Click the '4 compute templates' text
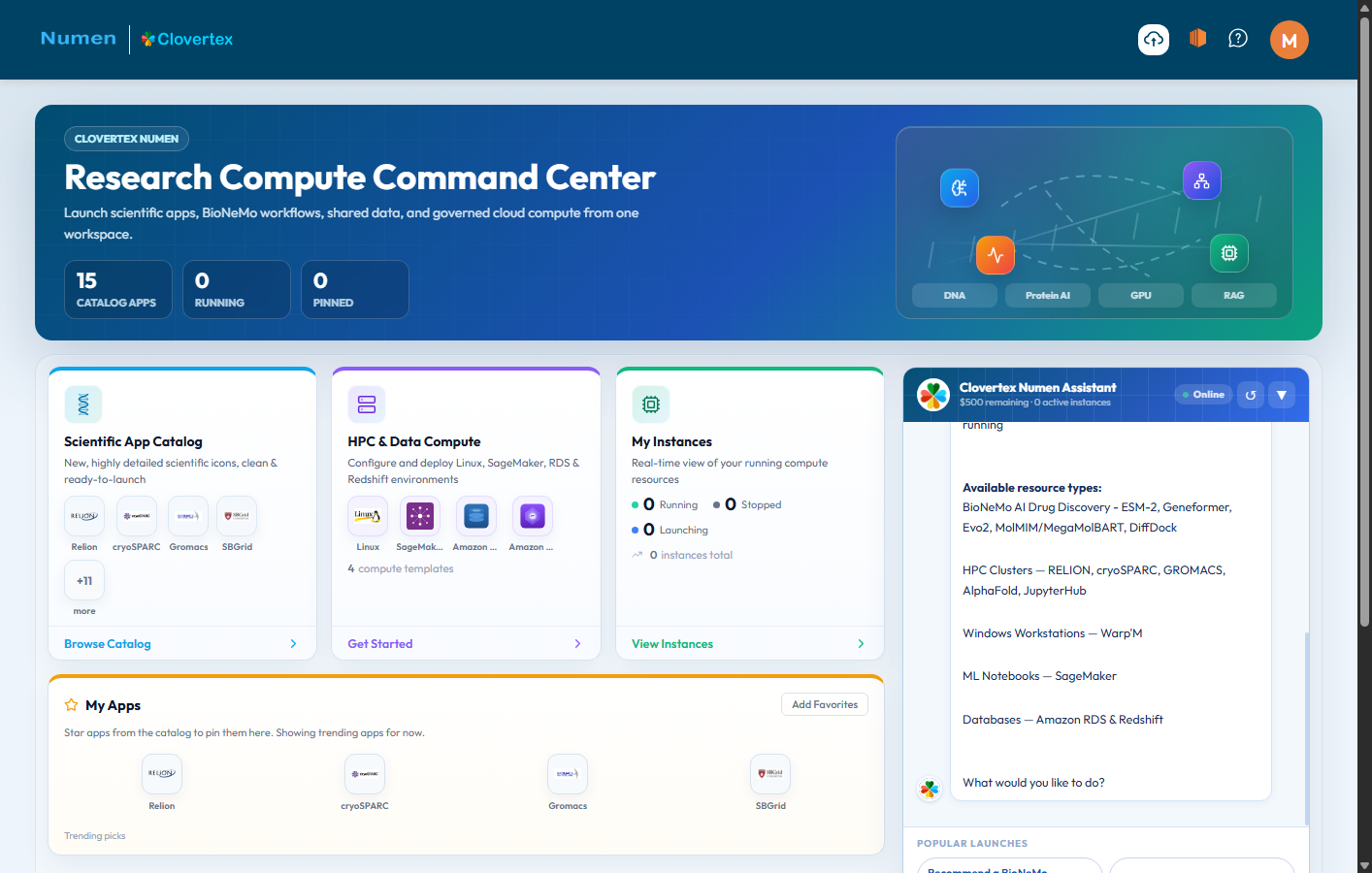This screenshot has width=1372, height=873. (401, 568)
